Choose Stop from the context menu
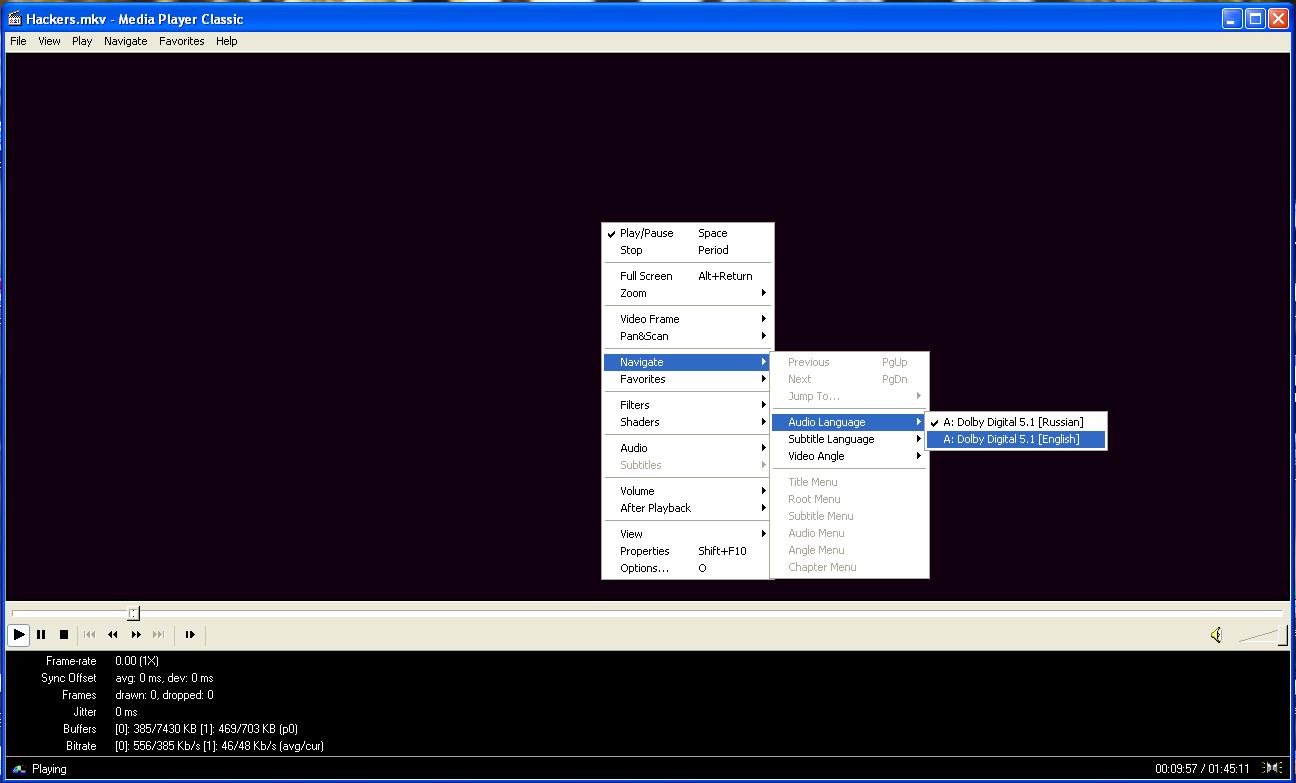Viewport: 1296px width, 783px height. [688, 250]
